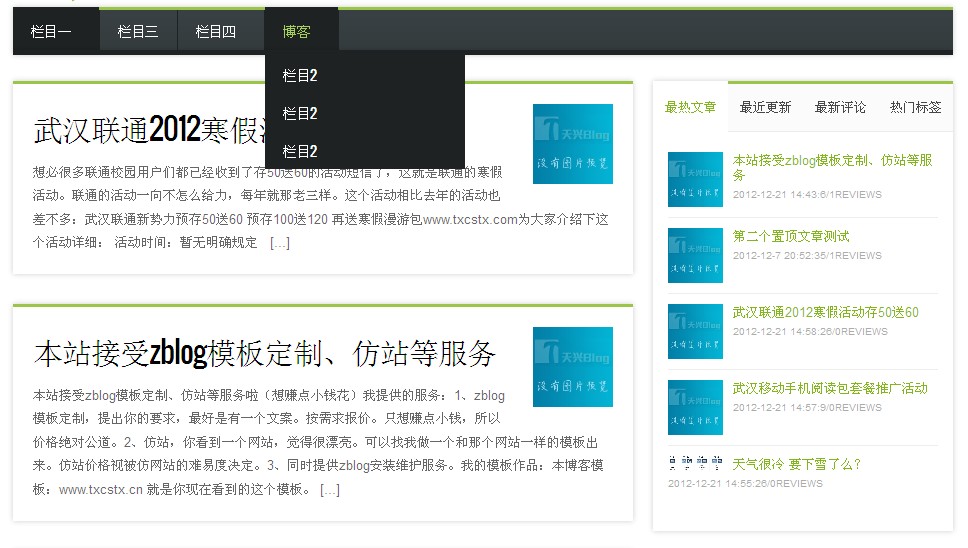The image size is (968, 548).
Task: Click the 博客 navigation menu
Action: click(x=297, y=31)
